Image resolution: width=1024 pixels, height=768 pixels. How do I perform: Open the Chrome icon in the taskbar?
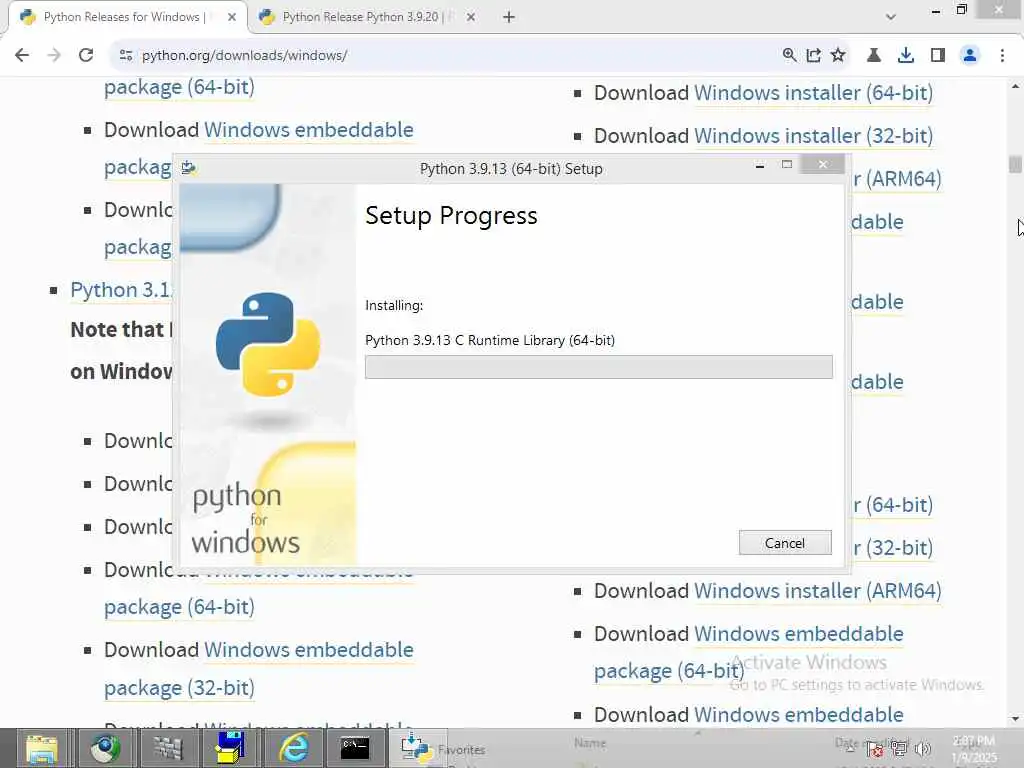click(x=104, y=748)
